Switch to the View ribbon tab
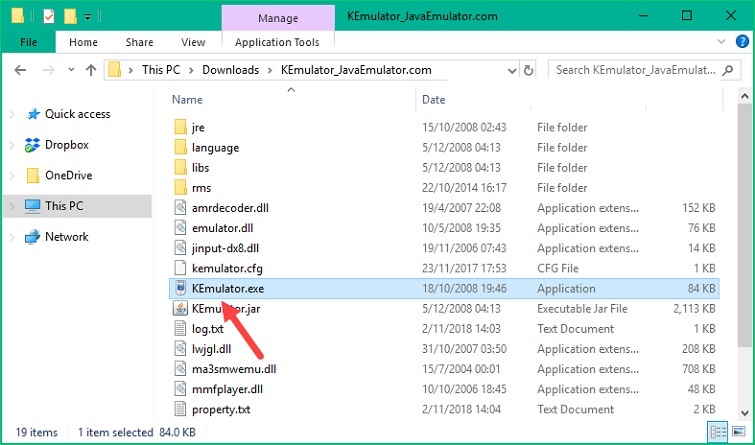755x445 pixels. (x=193, y=43)
